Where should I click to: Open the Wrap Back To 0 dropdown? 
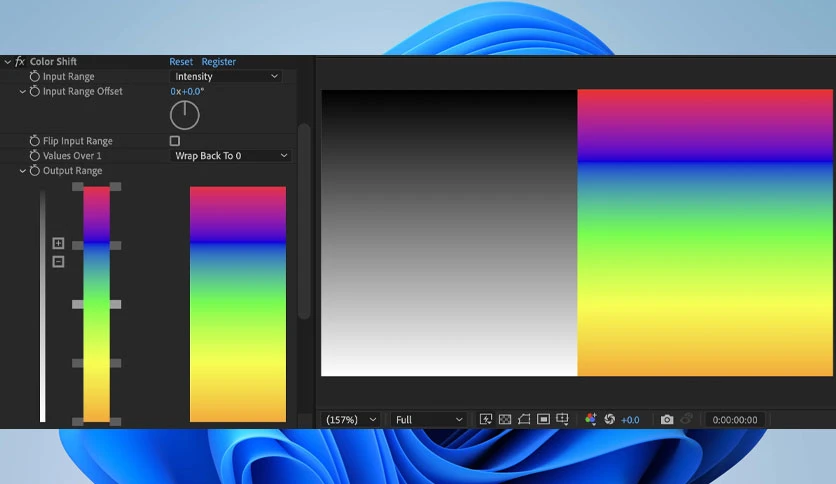(x=231, y=156)
